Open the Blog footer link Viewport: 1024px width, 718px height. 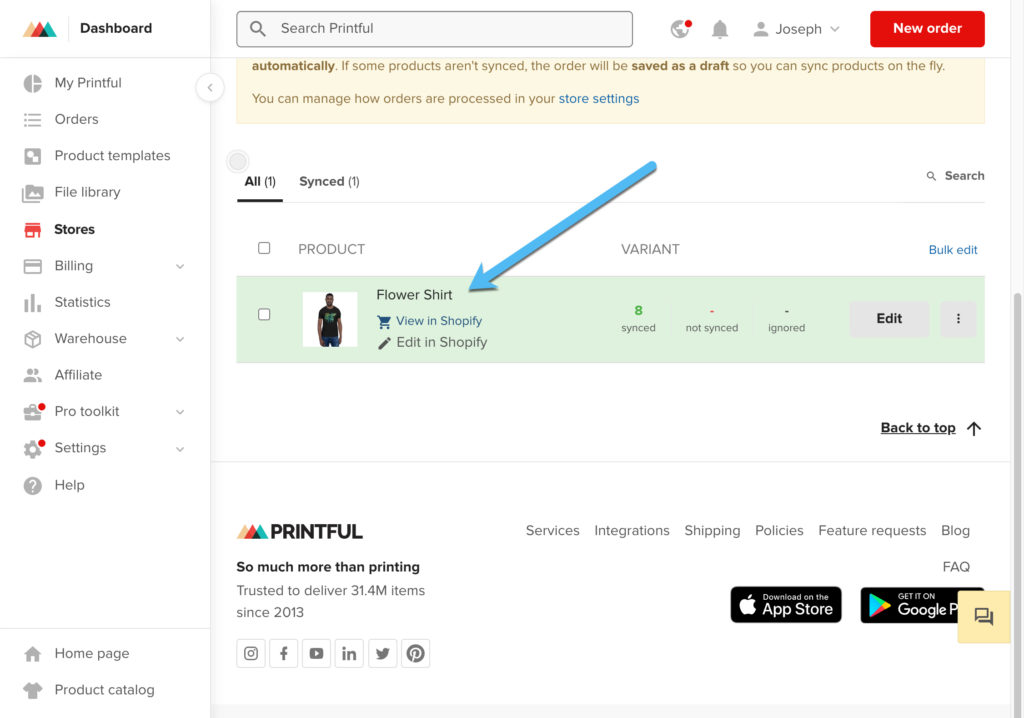point(955,530)
